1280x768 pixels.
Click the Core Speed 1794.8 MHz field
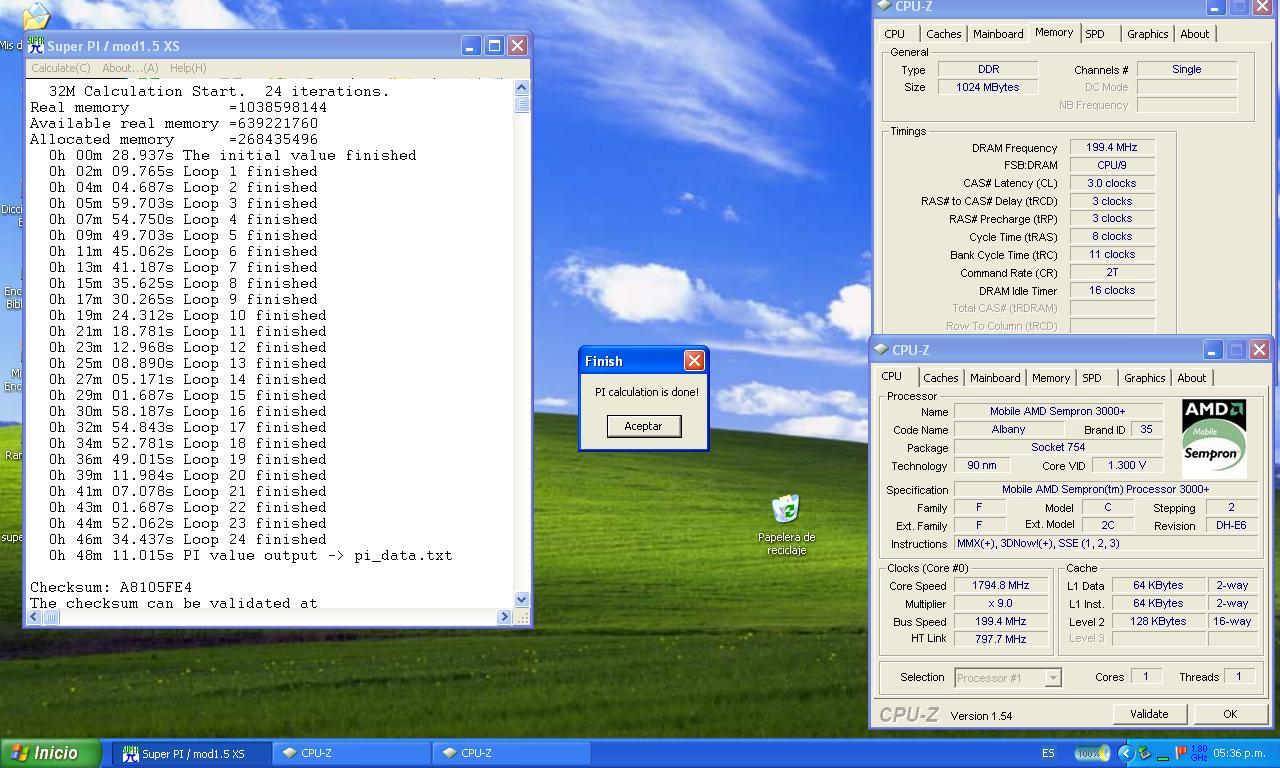coord(1000,586)
